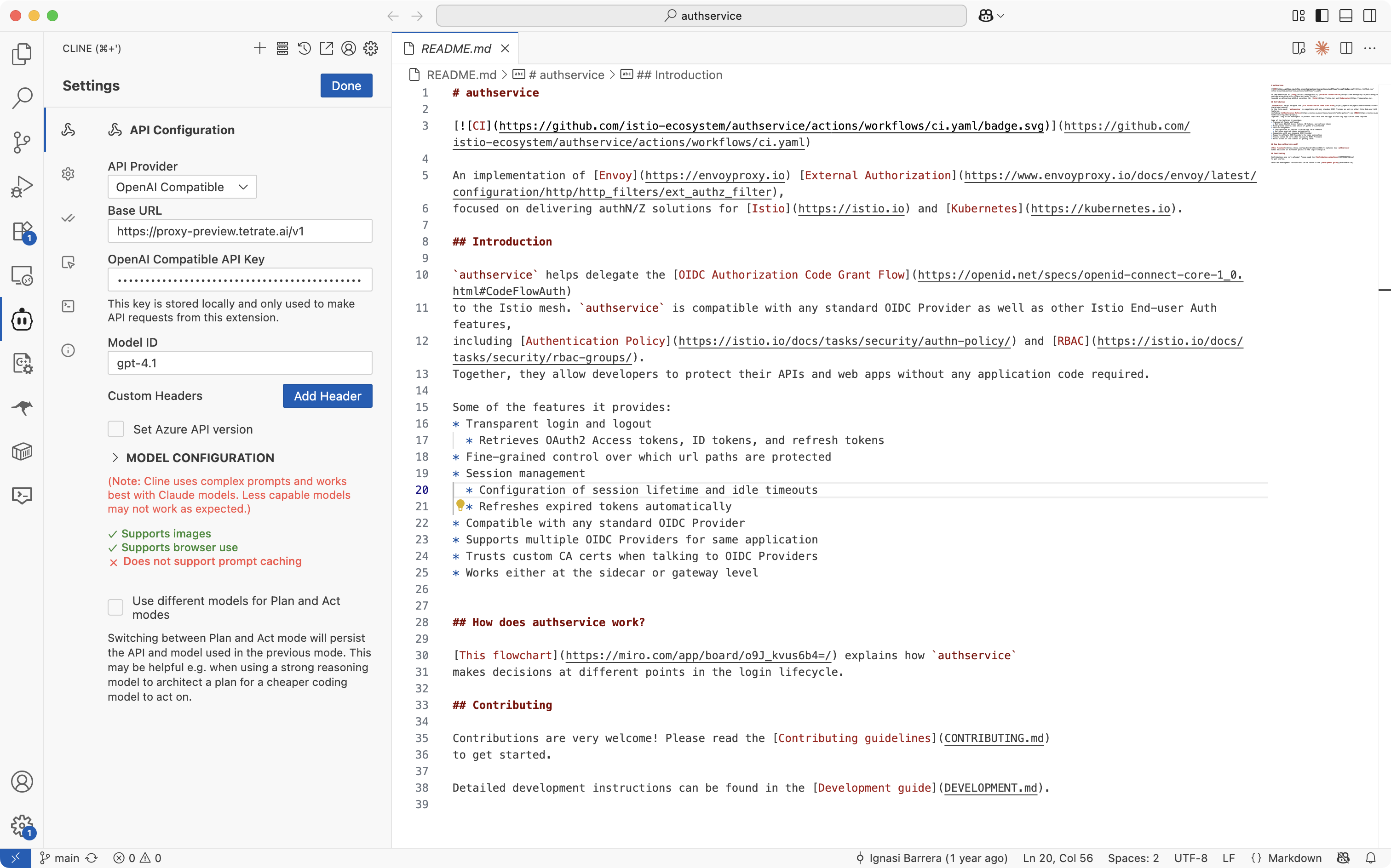Open the Cline robot icon in the activity bar
This screenshot has width=1391, height=868.
point(22,320)
